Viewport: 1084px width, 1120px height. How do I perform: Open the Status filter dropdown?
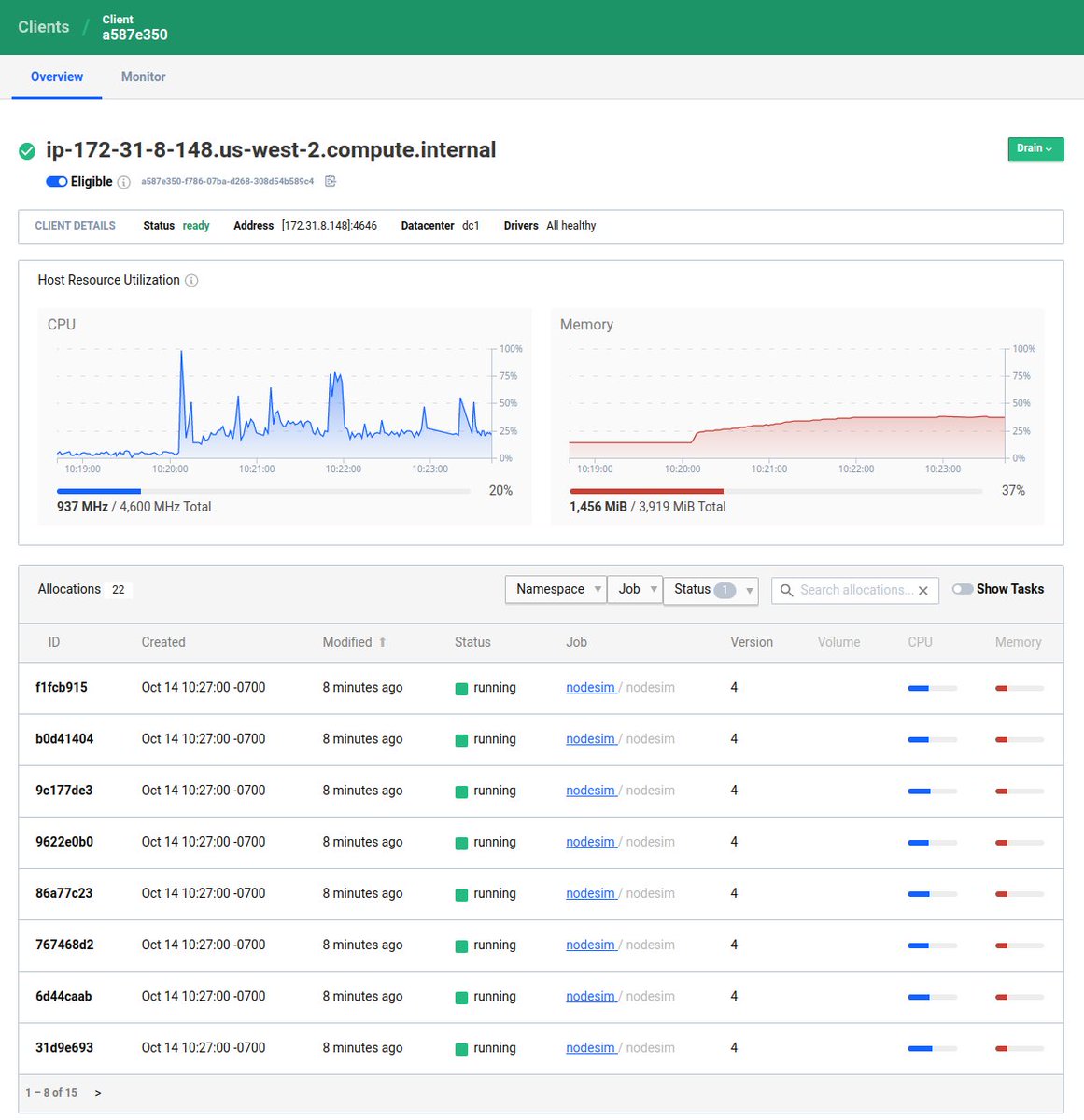pos(711,590)
